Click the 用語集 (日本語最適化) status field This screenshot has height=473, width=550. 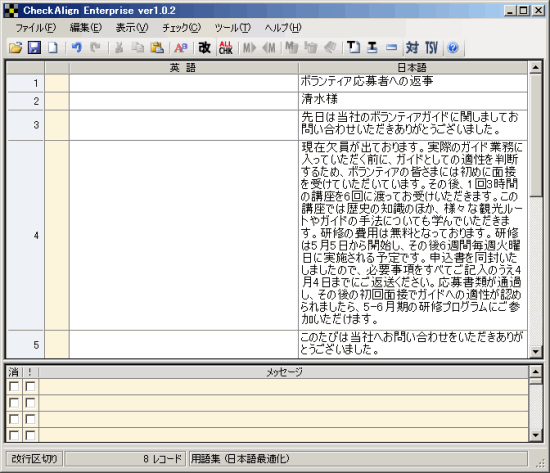(x=358, y=459)
